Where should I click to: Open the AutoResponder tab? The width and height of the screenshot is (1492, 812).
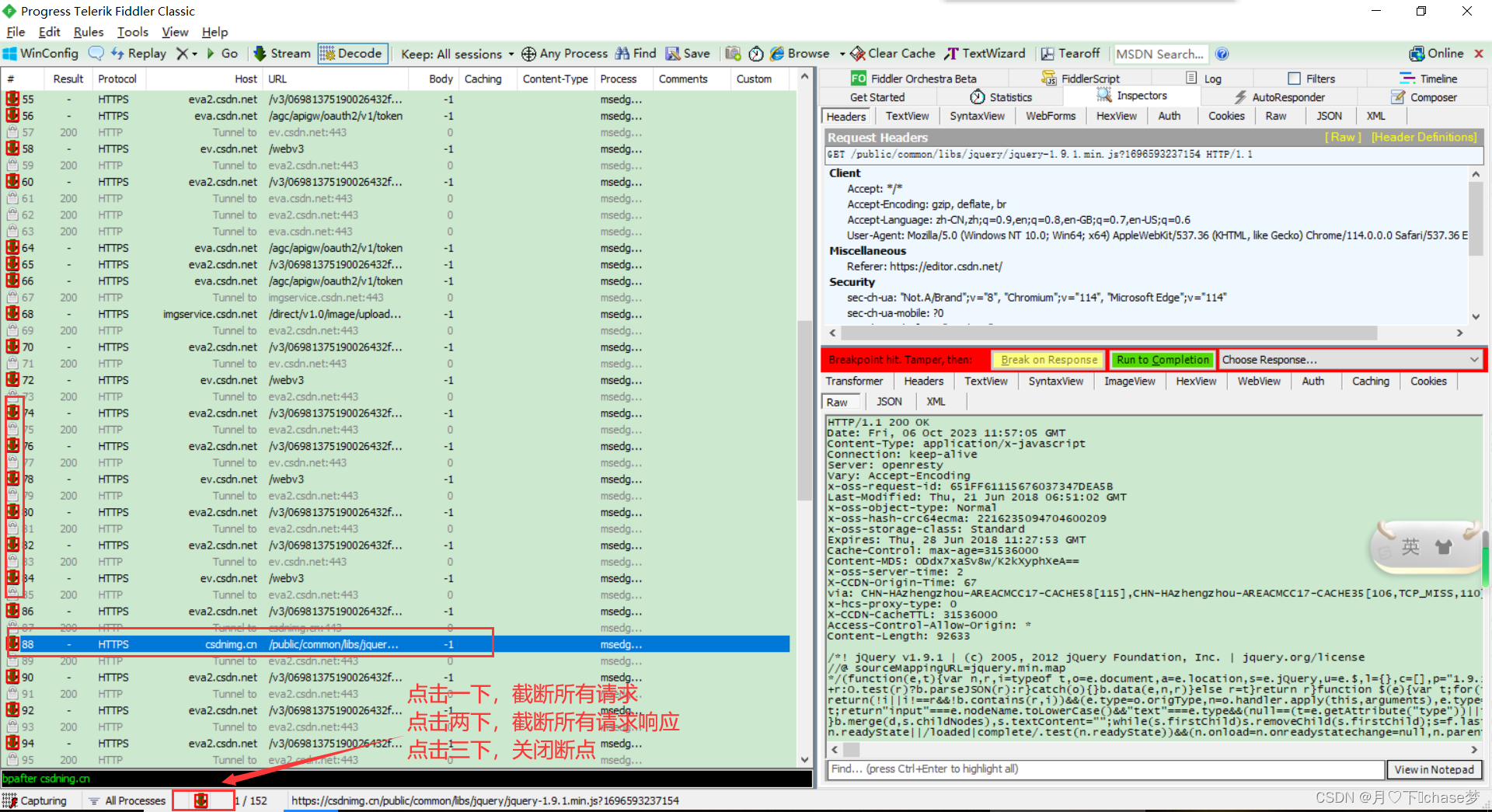tap(1279, 97)
